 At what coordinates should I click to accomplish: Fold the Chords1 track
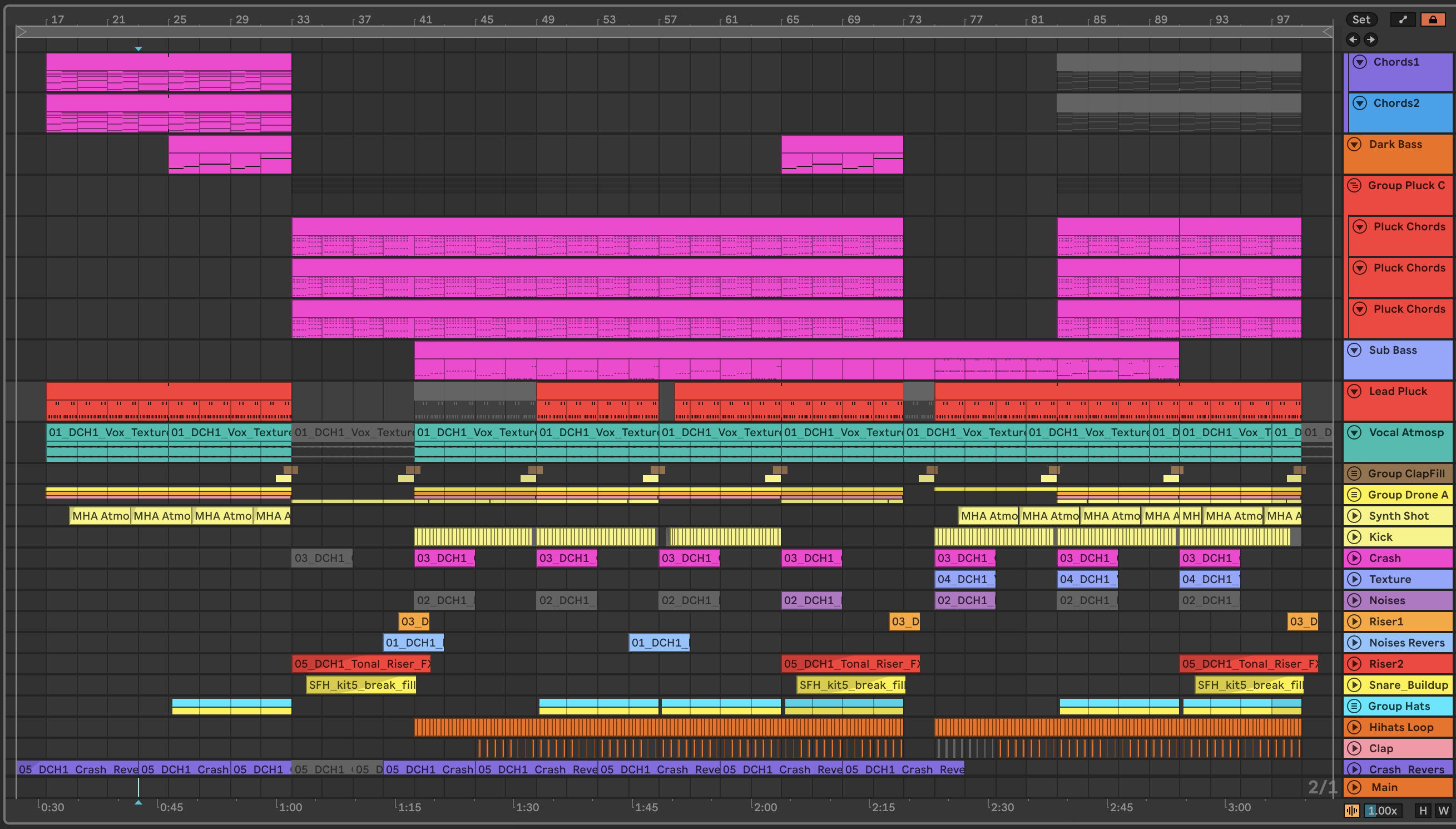1360,62
